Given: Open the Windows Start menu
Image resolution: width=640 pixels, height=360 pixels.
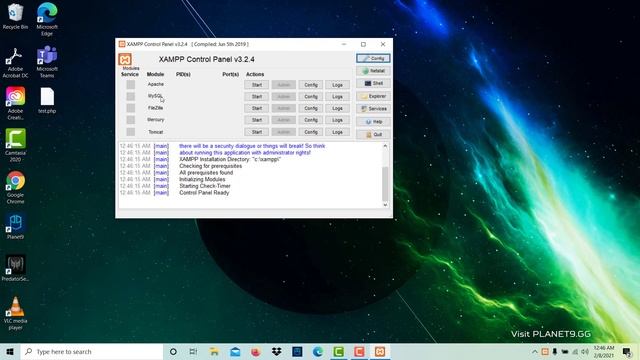Looking at the screenshot, I should coord(10,351).
